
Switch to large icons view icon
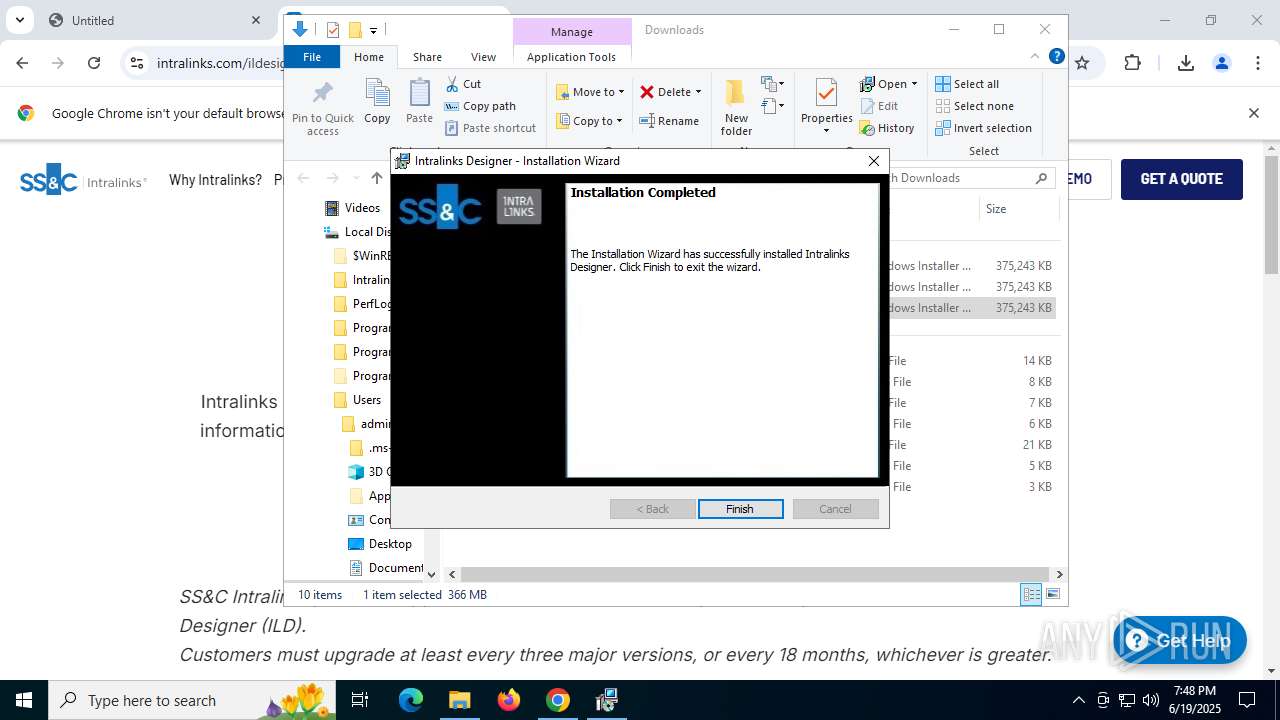point(1052,595)
